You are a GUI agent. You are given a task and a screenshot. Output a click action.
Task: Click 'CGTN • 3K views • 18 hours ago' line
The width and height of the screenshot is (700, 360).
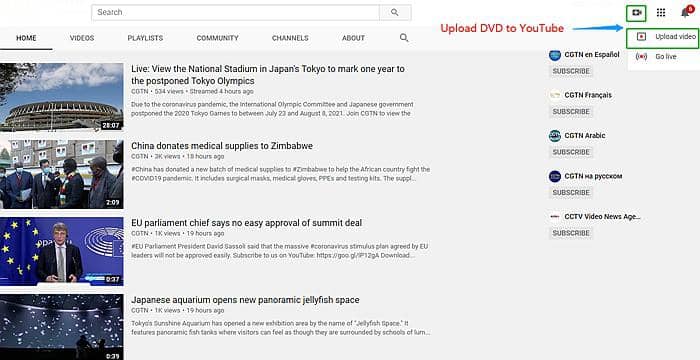tap(178, 156)
